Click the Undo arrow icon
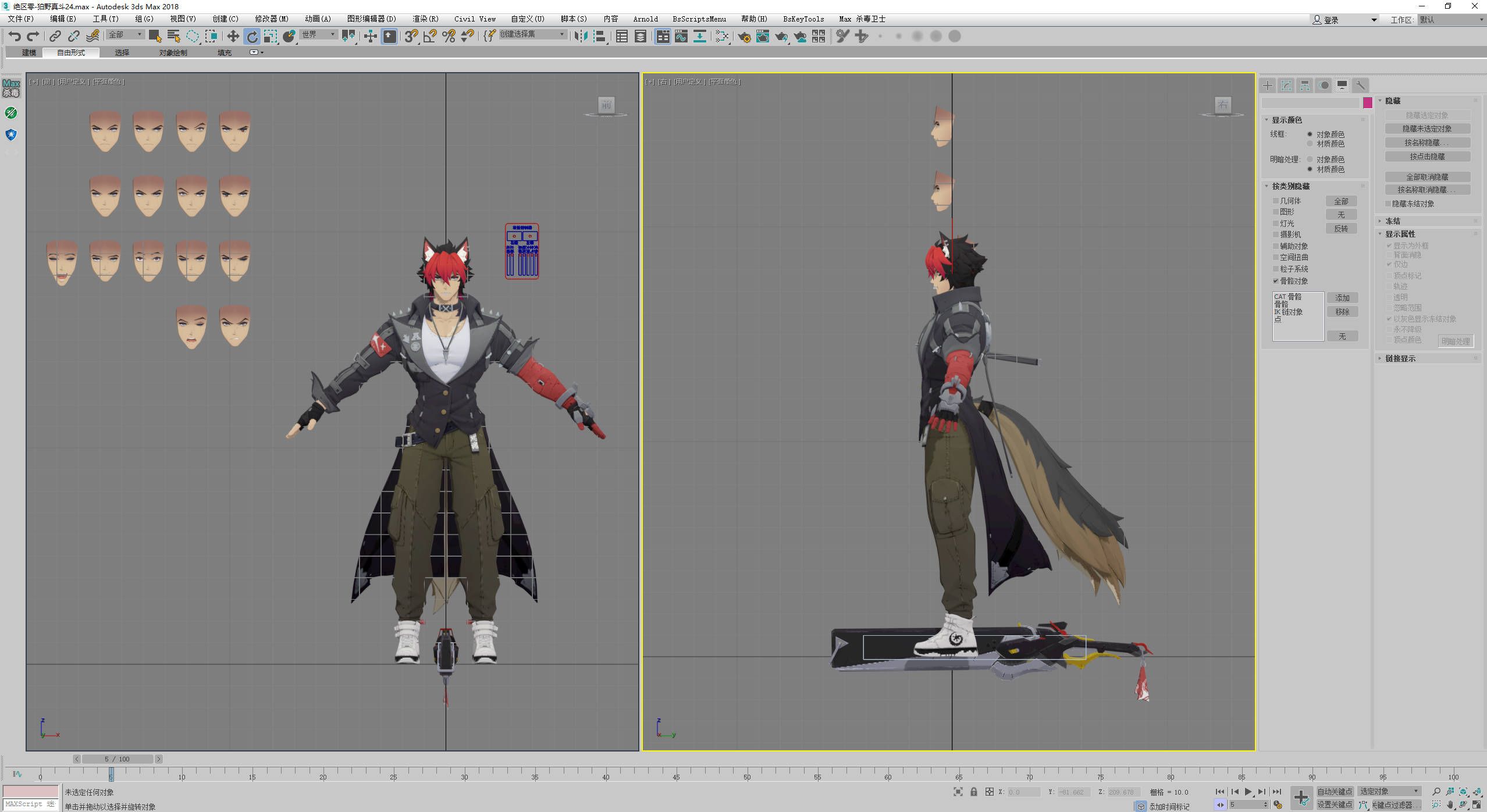The height and width of the screenshot is (812, 1487). (14, 36)
